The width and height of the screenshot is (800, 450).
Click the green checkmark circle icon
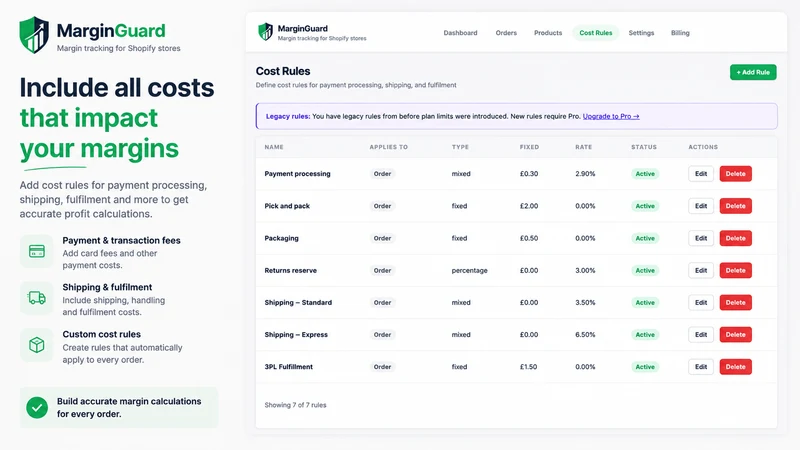pyautogui.click(x=37, y=408)
